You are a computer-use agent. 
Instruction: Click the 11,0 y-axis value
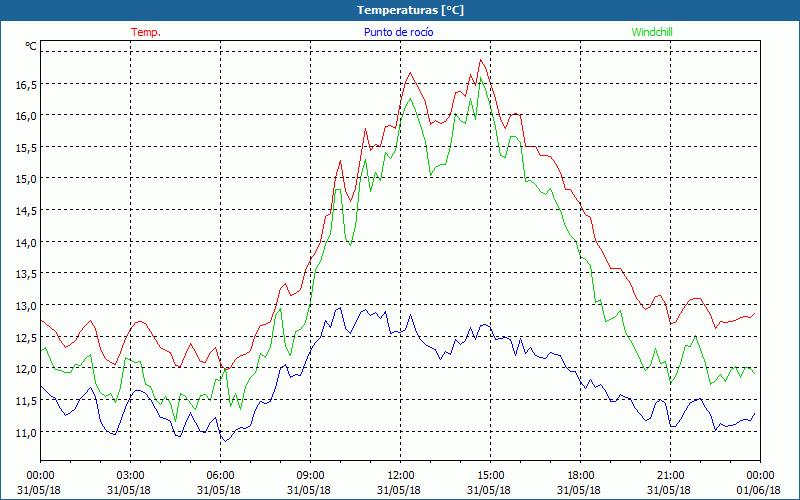click(26, 433)
